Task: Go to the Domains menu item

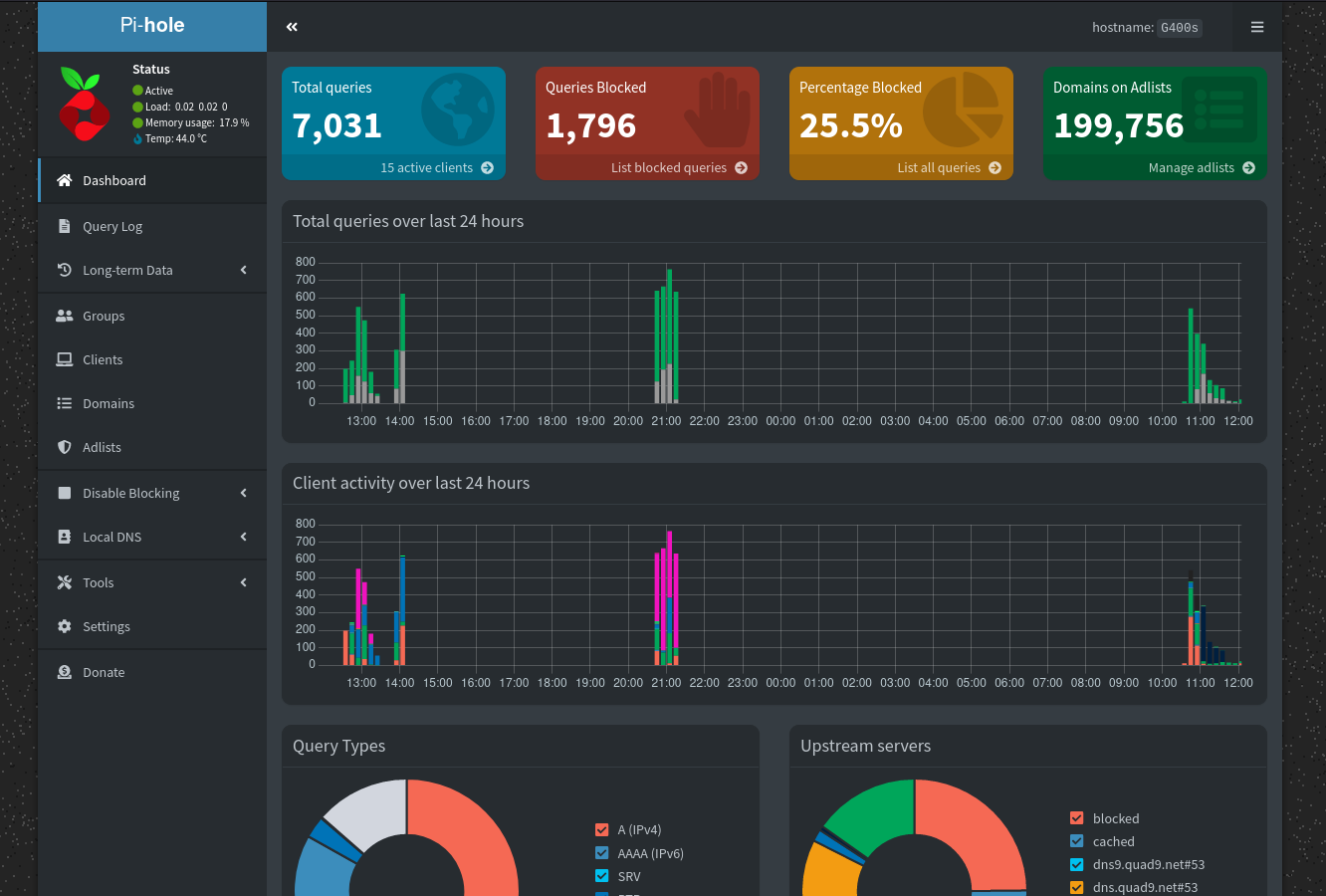Action: click(x=109, y=403)
